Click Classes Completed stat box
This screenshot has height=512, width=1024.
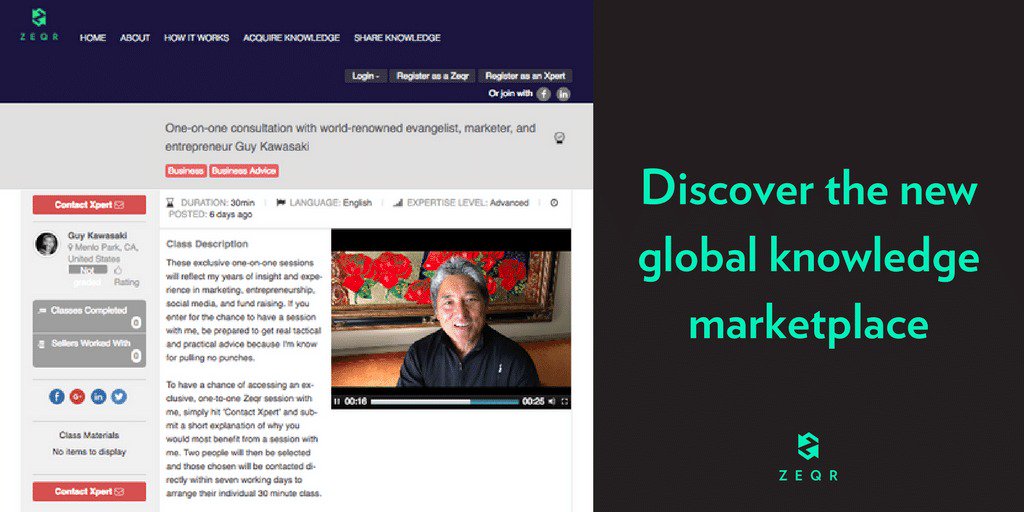coord(89,316)
